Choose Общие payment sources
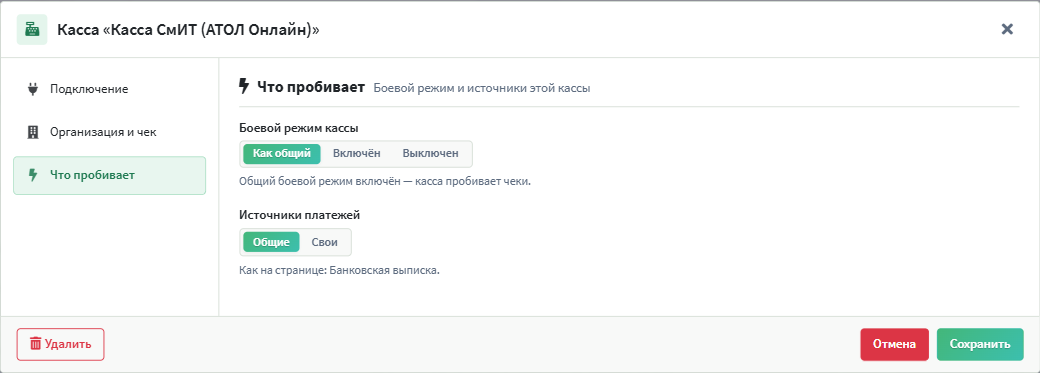 point(271,242)
